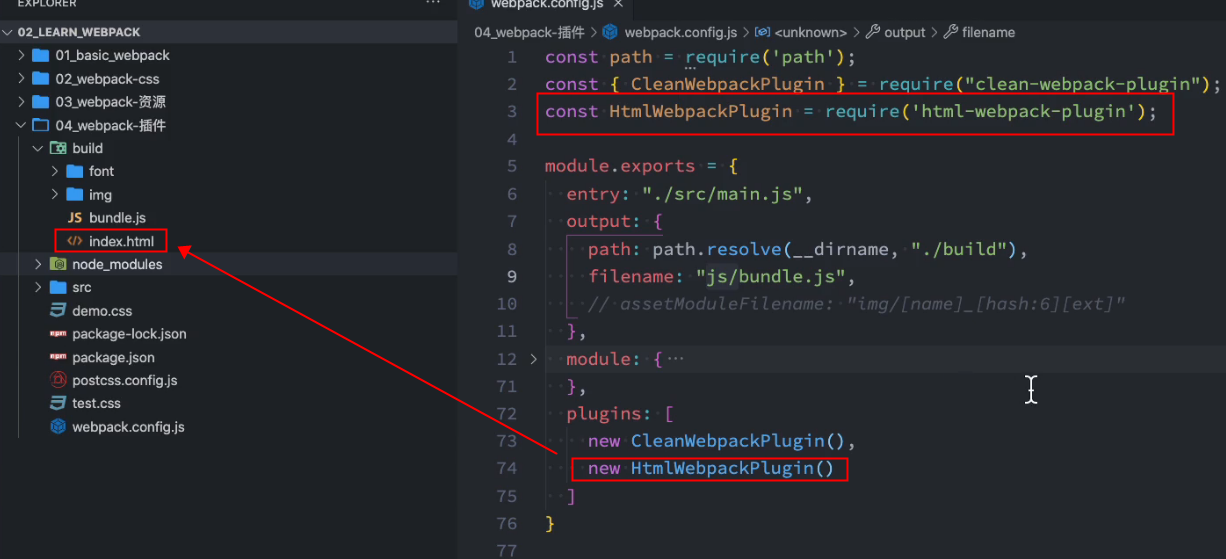Click the assetModuleFilename comment on line 10
Screen dimensions: 1226x559
point(857,303)
